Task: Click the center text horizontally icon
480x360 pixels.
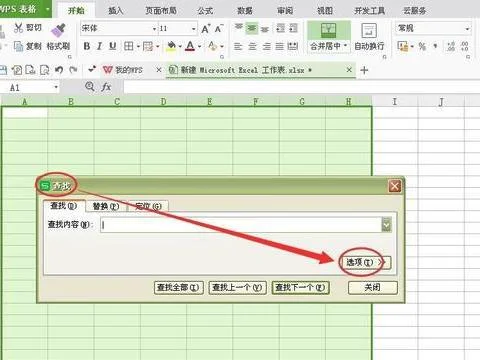Action: pyautogui.click(x=252, y=46)
